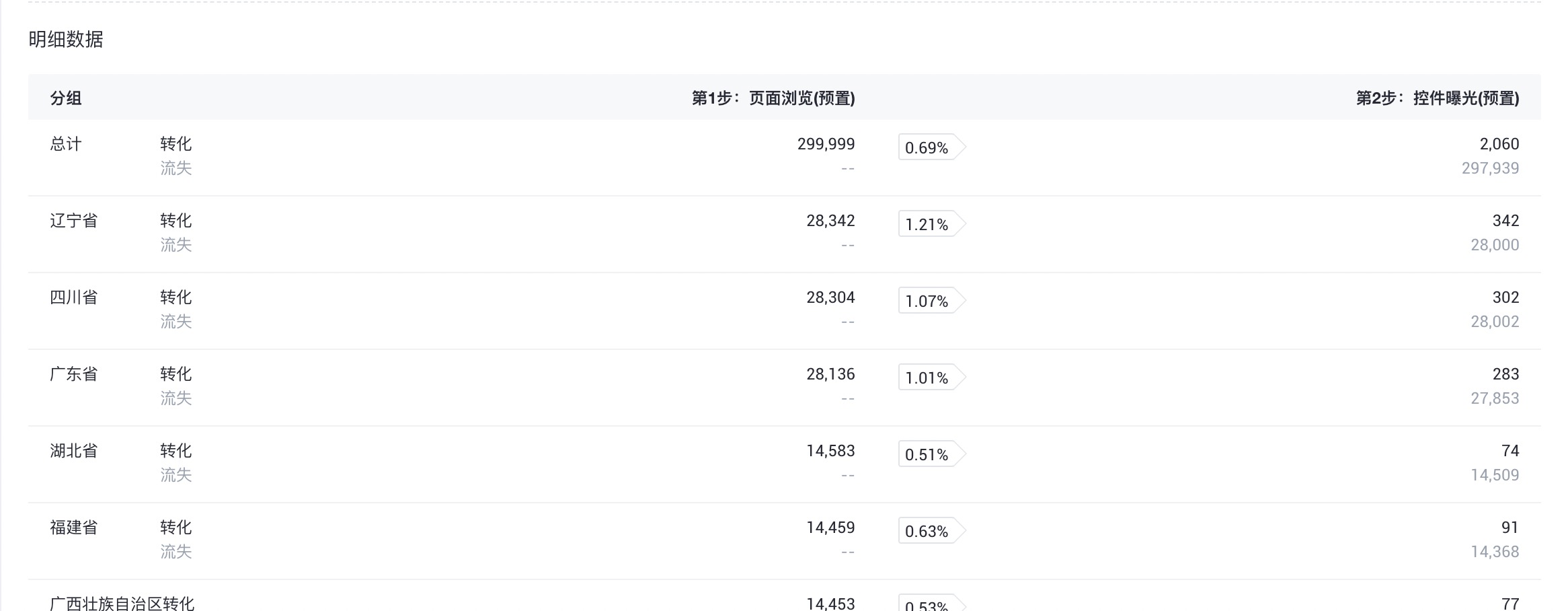
Task: Click the 第1步：页面浏览(预置) column header
Action: pyautogui.click(x=773, y=98)
